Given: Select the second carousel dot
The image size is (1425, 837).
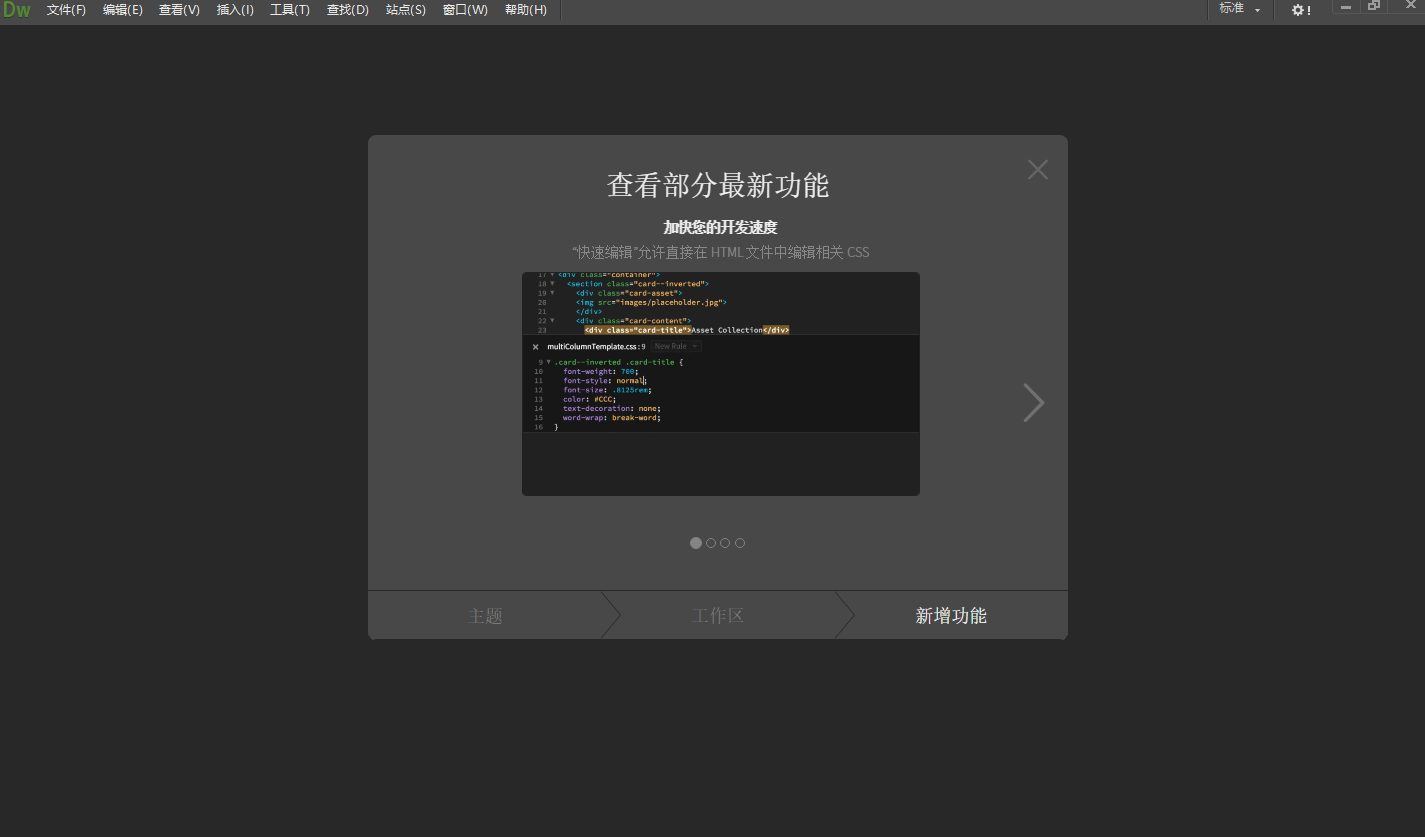Looking at the screenshot, I should (x=710, y=542).
